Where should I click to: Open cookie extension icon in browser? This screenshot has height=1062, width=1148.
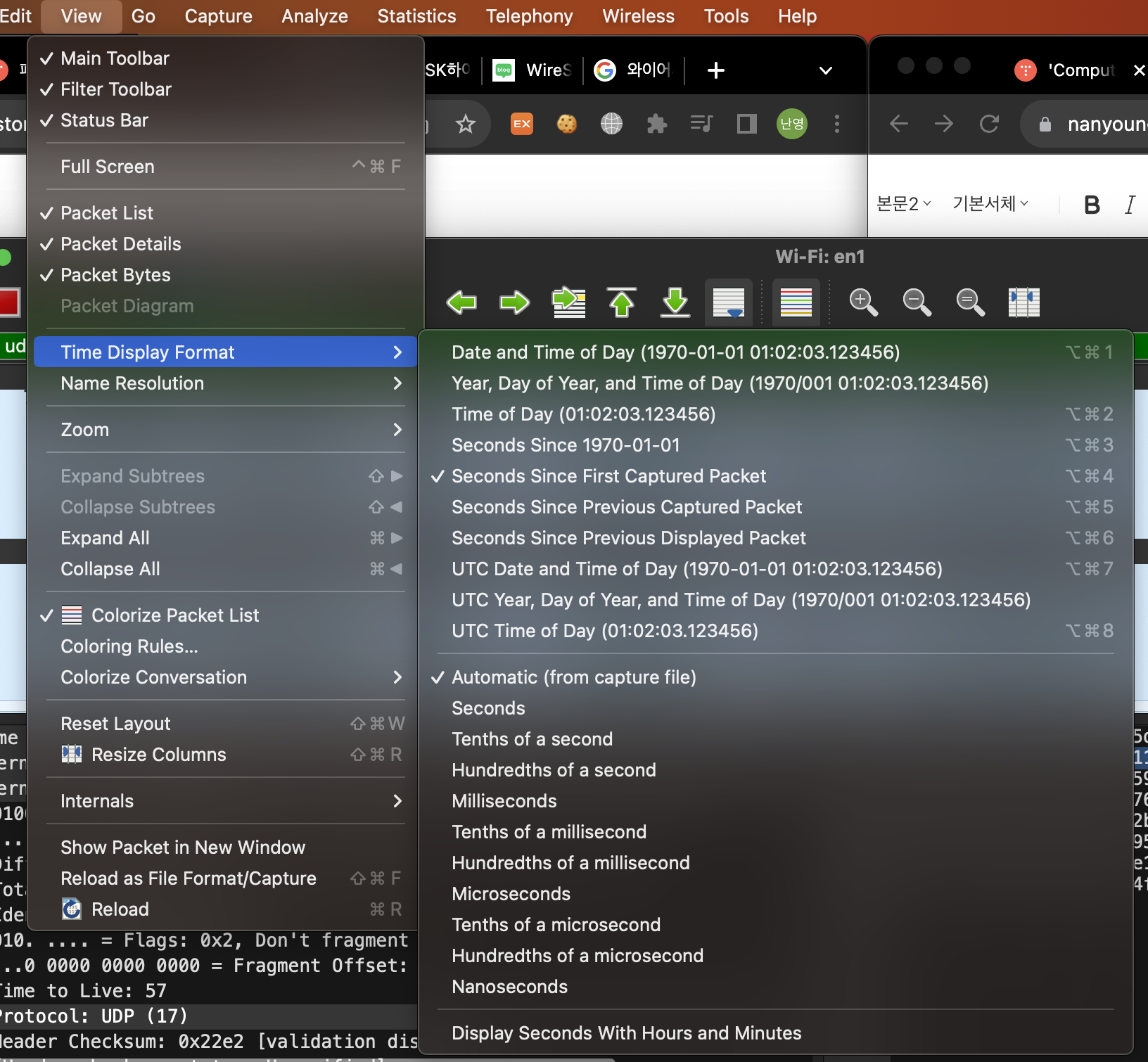tap(566, 124)
